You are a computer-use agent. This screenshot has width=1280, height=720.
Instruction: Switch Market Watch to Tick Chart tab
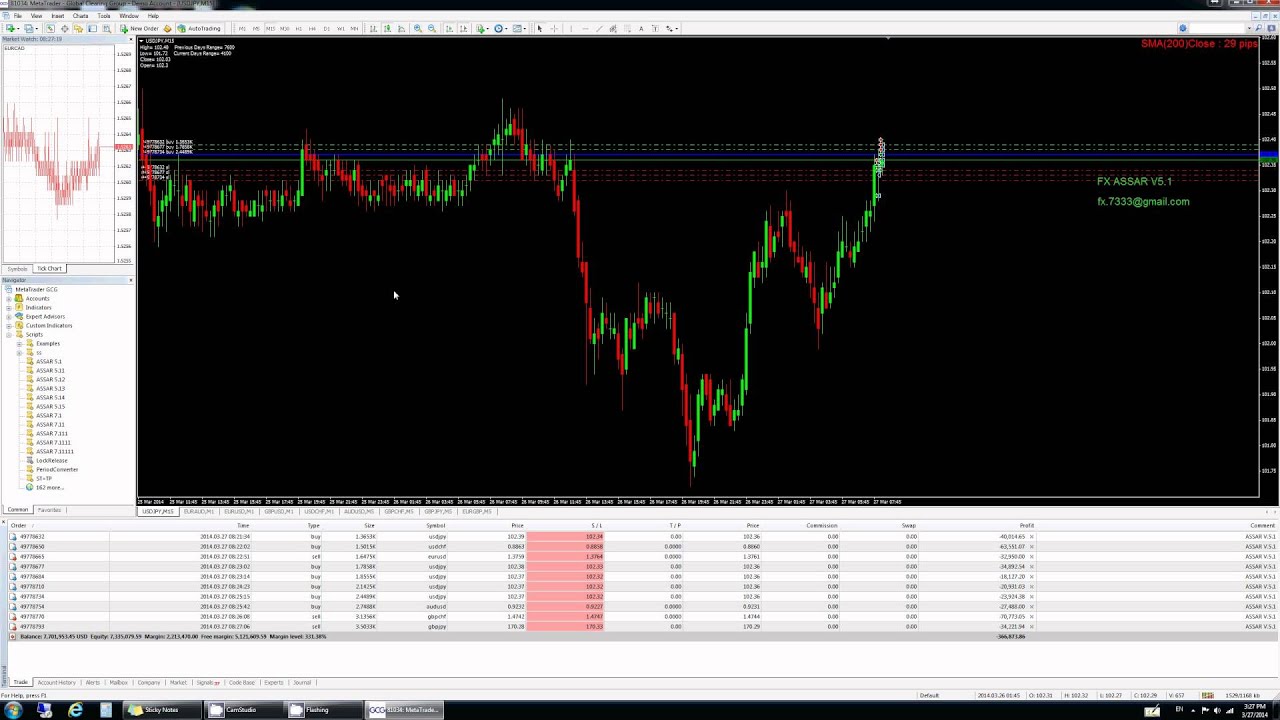tap(49, 268)
